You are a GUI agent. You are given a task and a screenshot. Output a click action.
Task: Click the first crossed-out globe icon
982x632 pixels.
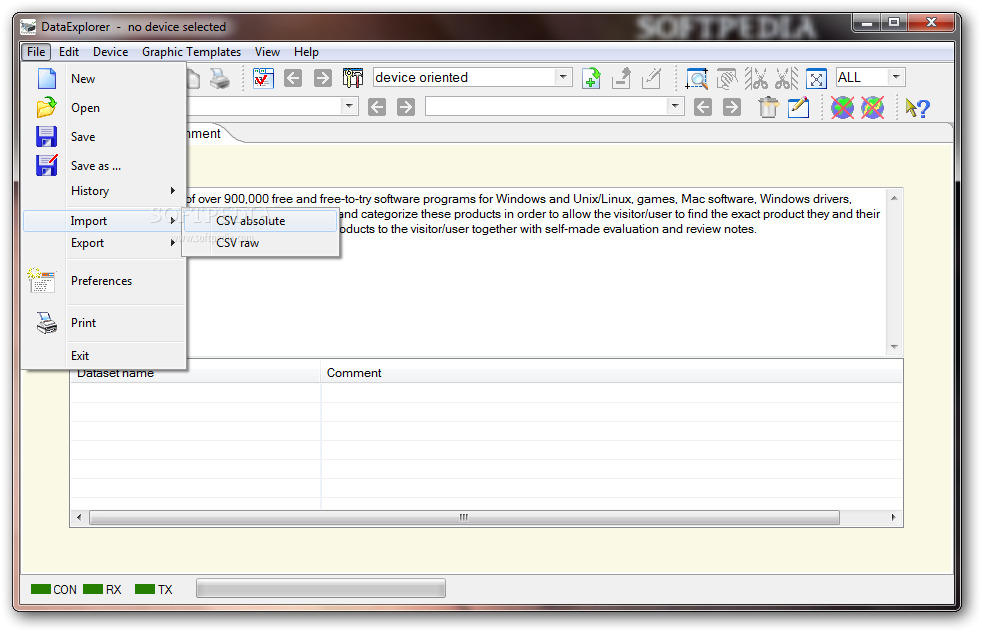(x=842, y=108)
